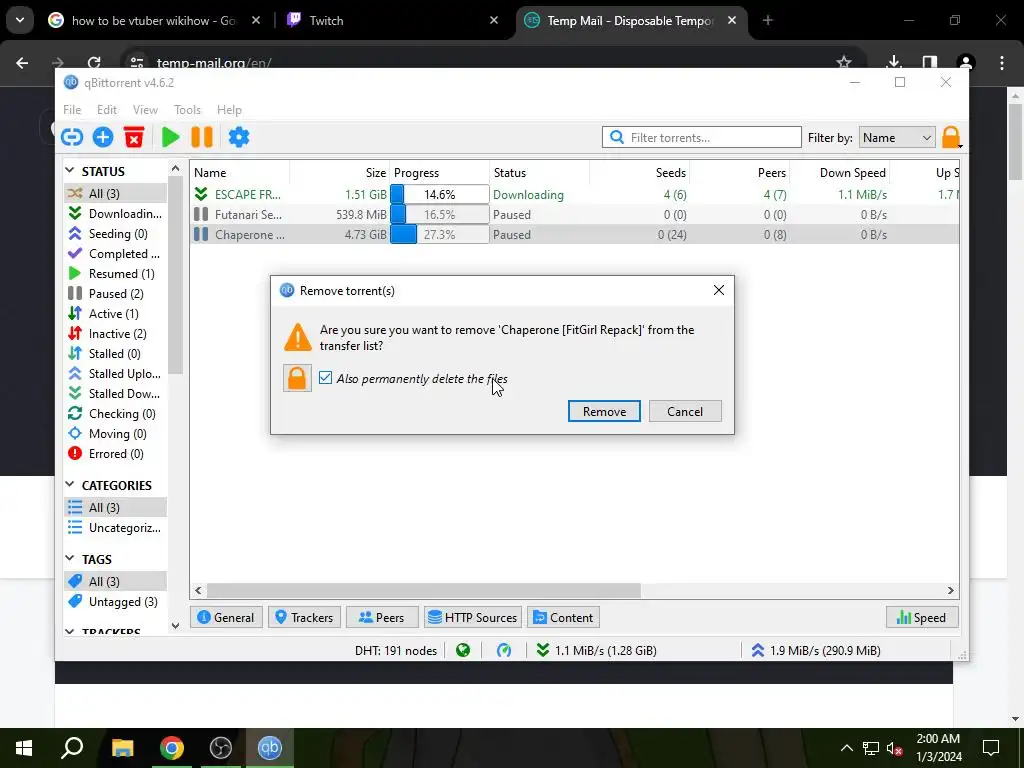The height and width of the screenshot is (768, 1024).
Task: Open the Speed graph button
Action: click(x=921, y=617)
